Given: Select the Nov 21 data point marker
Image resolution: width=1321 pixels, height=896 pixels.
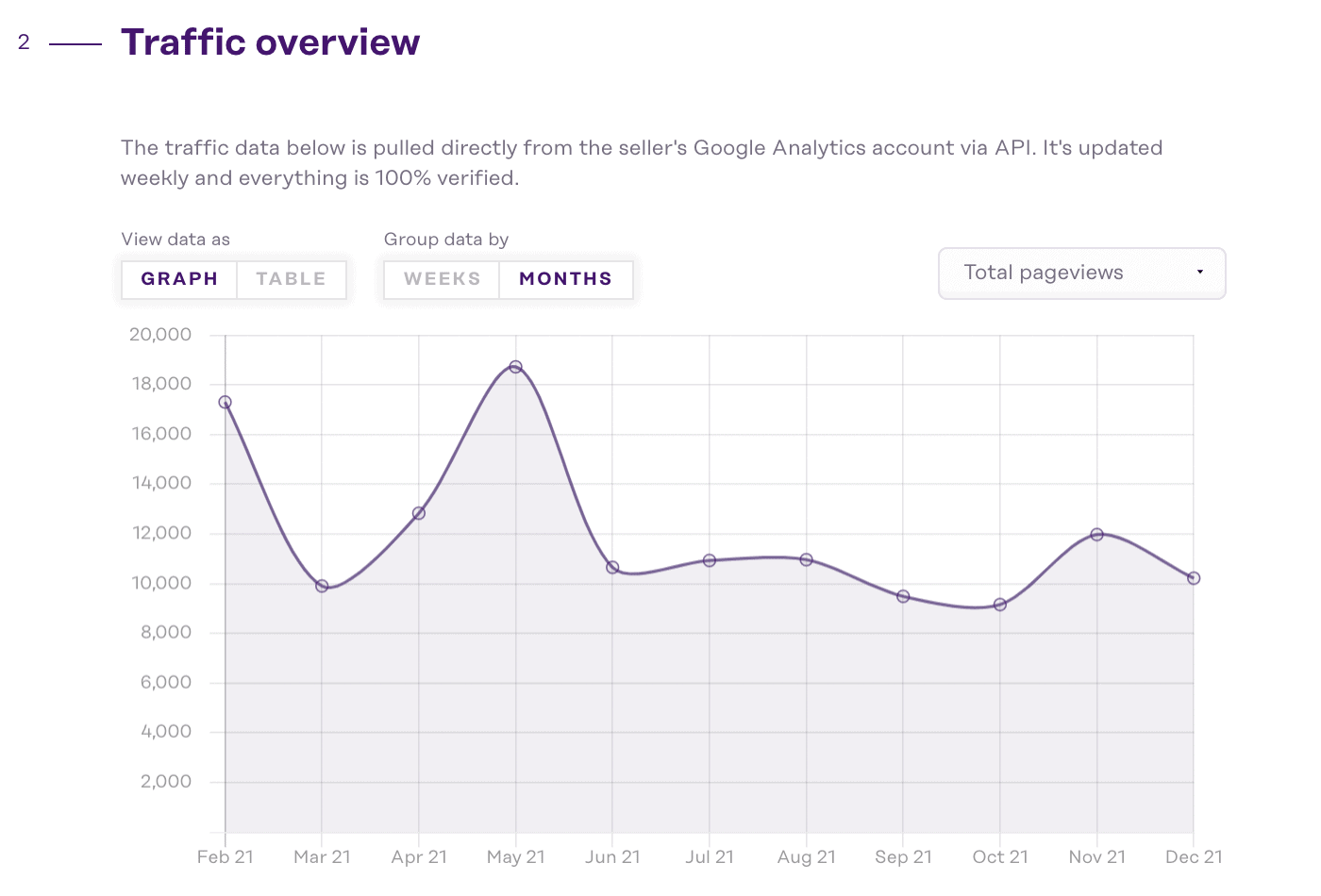Looking at the screenshot, I should pyautogui.click(x=1096, y=533).
